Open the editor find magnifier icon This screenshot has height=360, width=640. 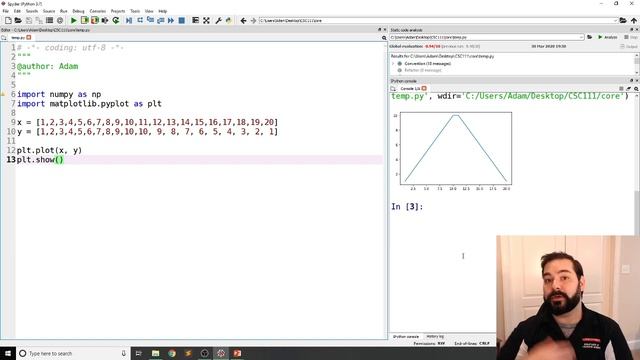[x=384, y=38]
